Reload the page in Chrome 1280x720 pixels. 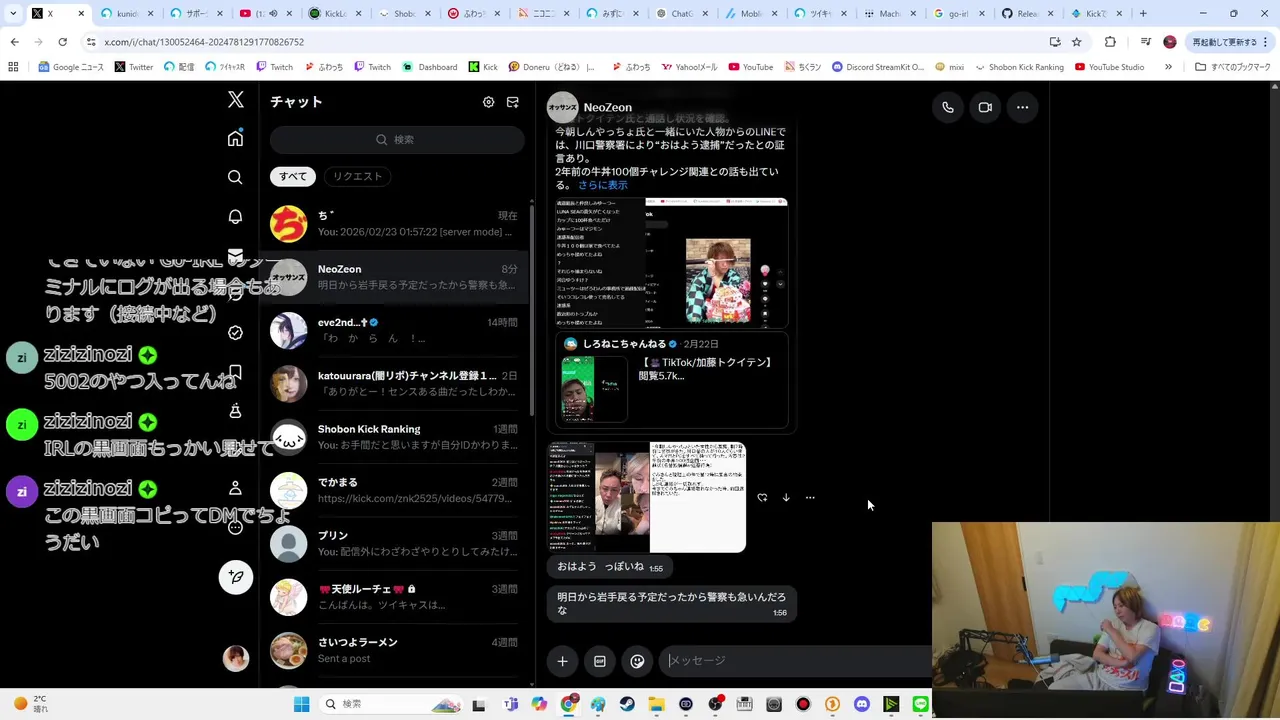62,42
